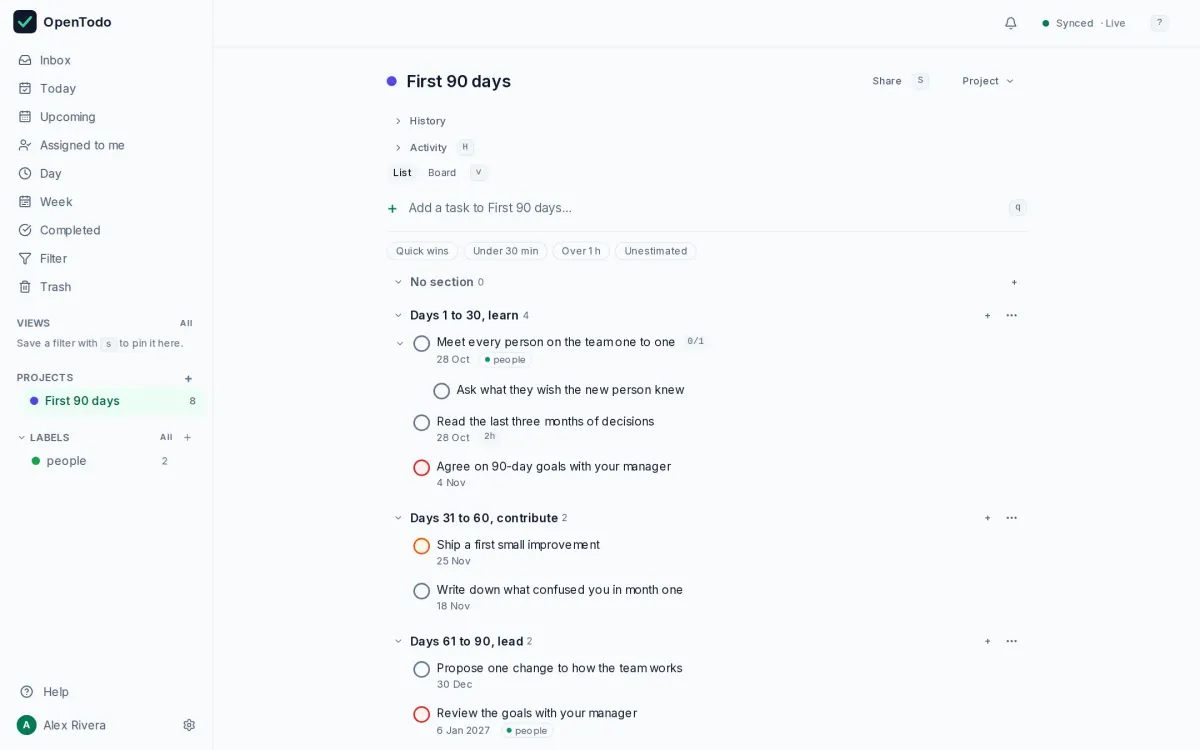Open the notifications bell
Screen dimensions: 1200x750
coord(1011,23)
